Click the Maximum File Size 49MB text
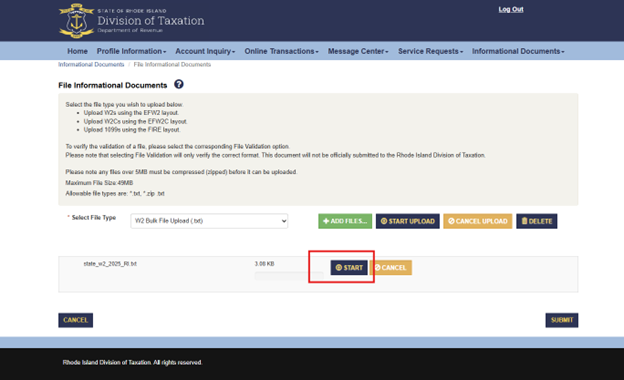Screen dimensions: 624x380 99,183
